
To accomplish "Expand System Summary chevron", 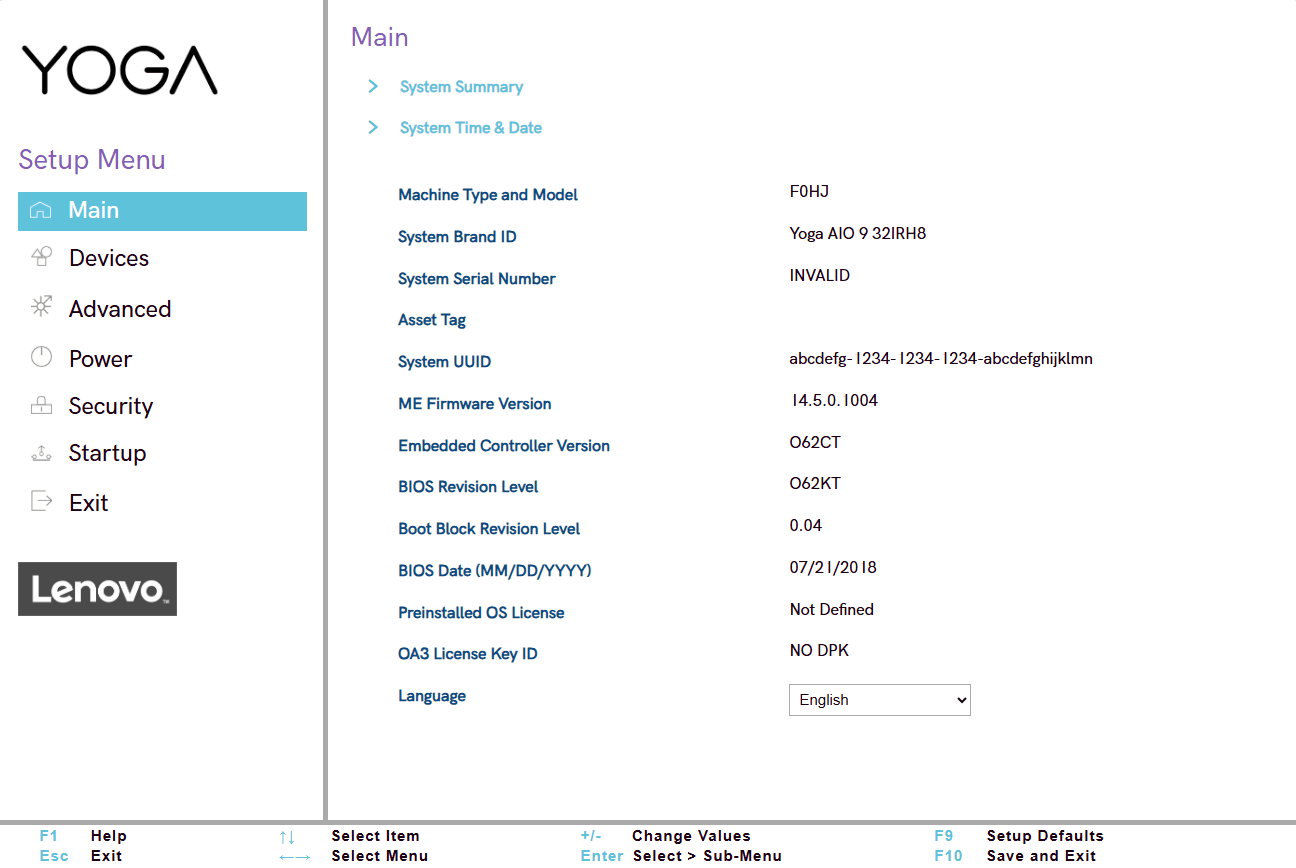I will (x=373, y=86).
